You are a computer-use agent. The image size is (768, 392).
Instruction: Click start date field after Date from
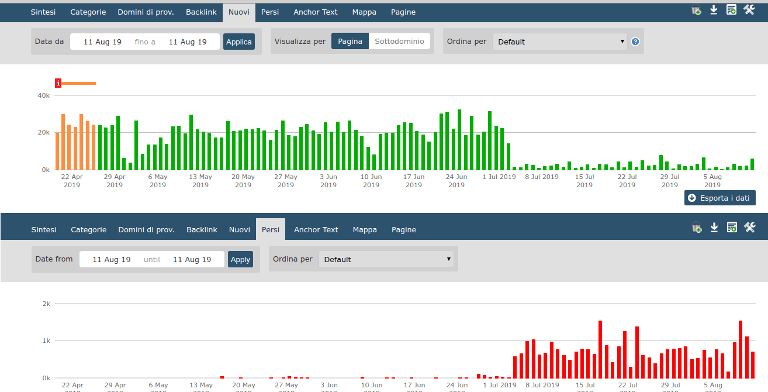click(x=111, y=259)
